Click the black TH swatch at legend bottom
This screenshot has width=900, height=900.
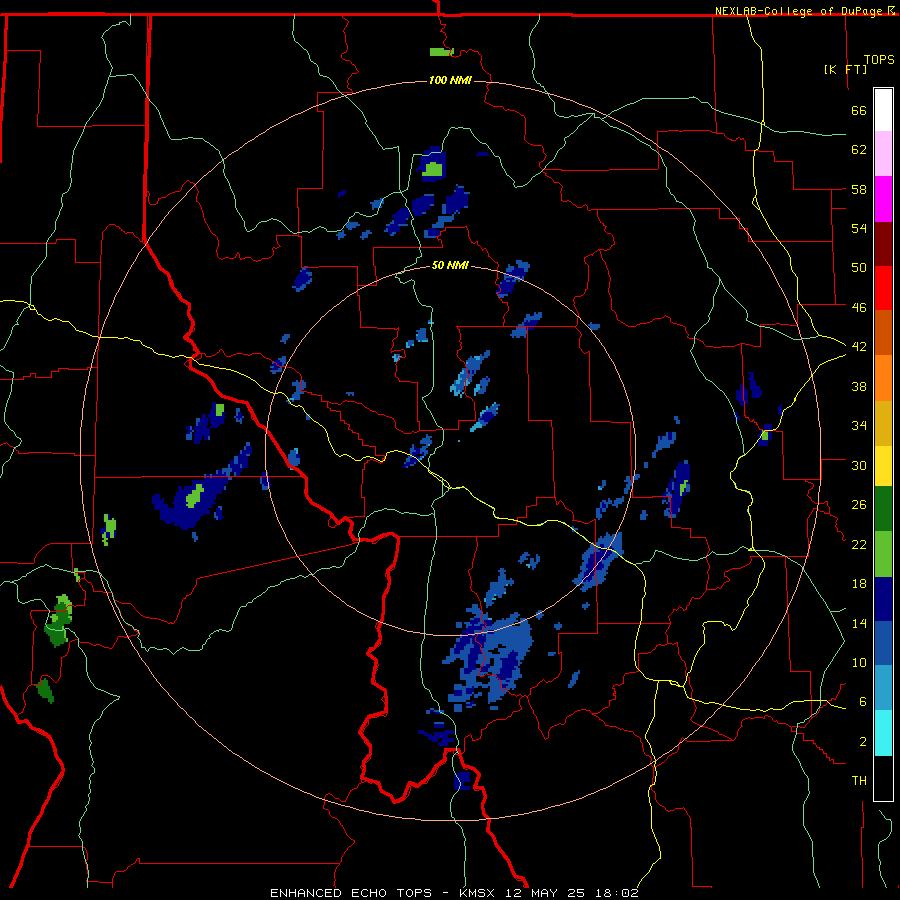883,778
